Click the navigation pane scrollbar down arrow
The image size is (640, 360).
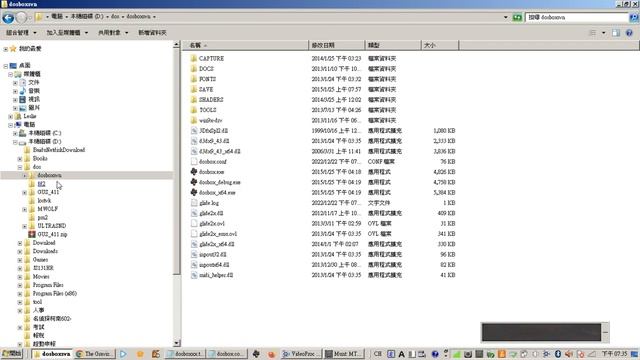point(177,343)
